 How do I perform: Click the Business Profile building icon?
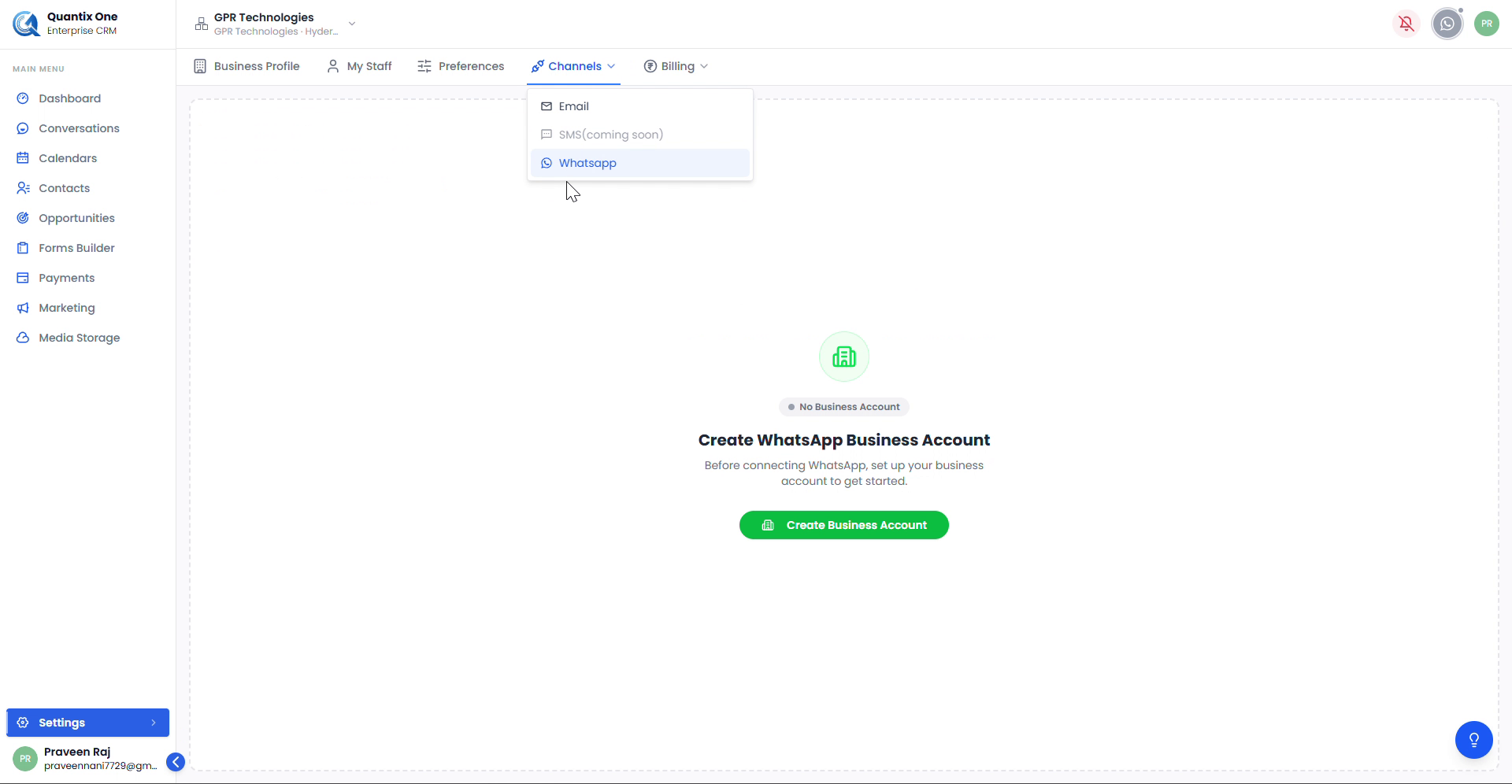(200, 66)
